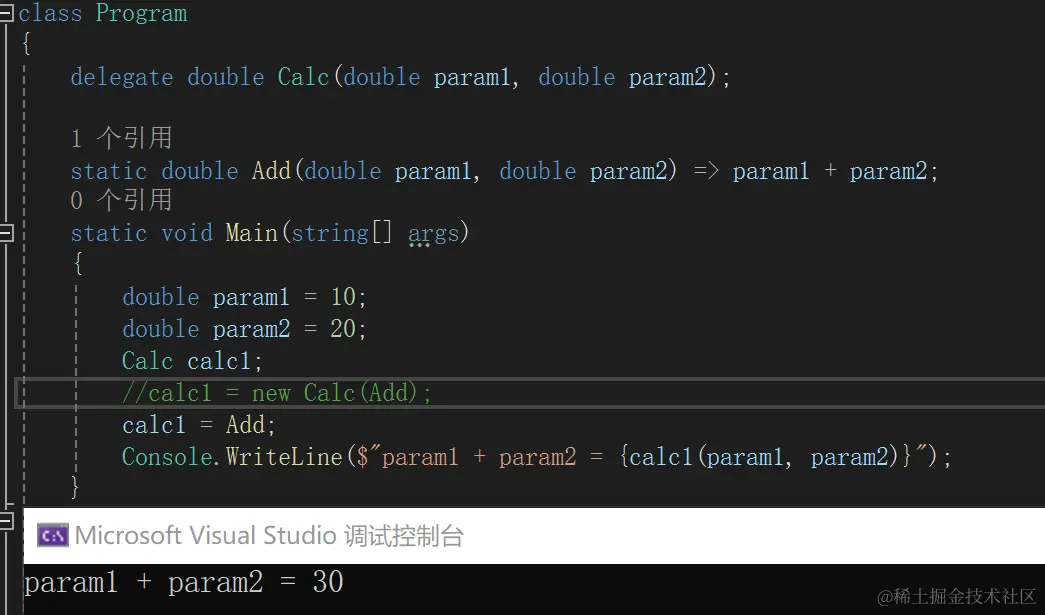Collapse the Main method outline toggle
Image resolution: width=1045 pixels, height=615 pixels.
click(x=6, y=233)
